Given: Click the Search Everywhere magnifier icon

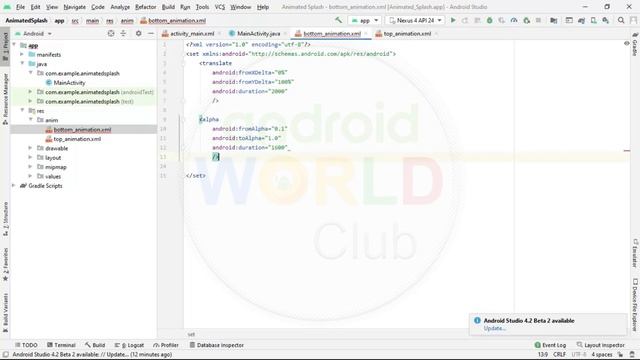Looking at the screenshot, I should tap(621, 20).
